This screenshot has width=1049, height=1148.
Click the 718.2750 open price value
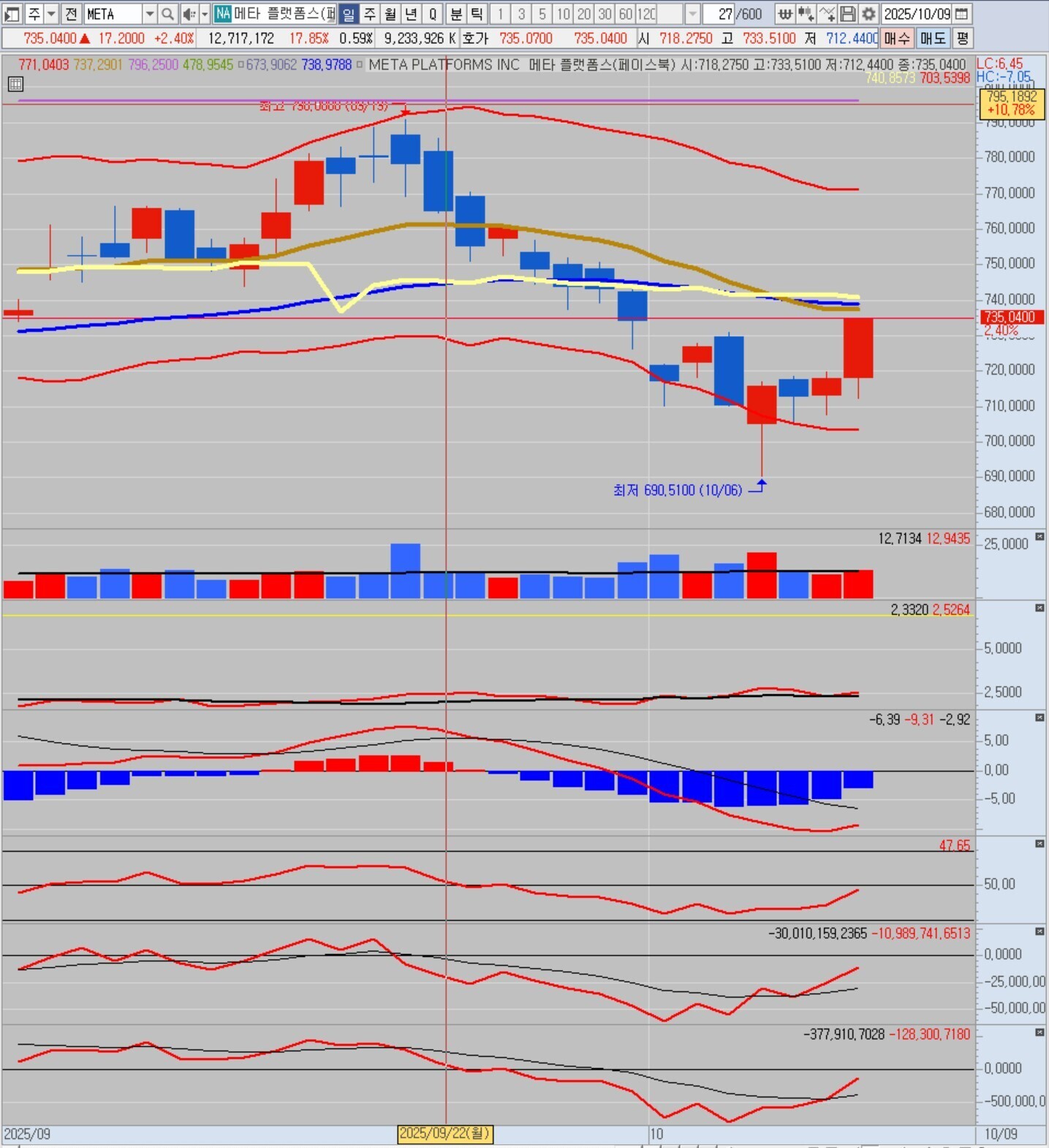(686, 38)
